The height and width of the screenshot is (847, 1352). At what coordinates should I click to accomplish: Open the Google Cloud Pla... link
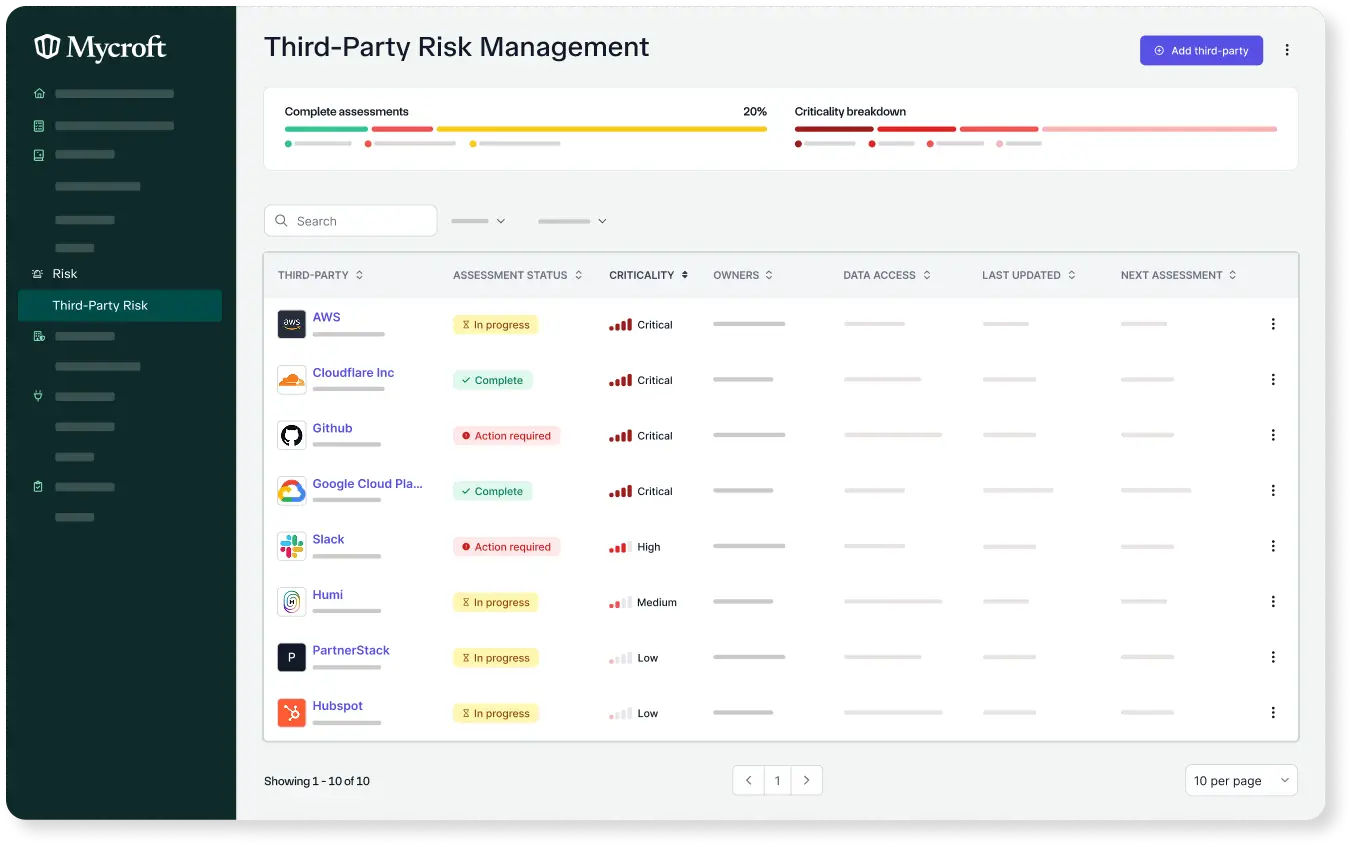click(368, 484)
